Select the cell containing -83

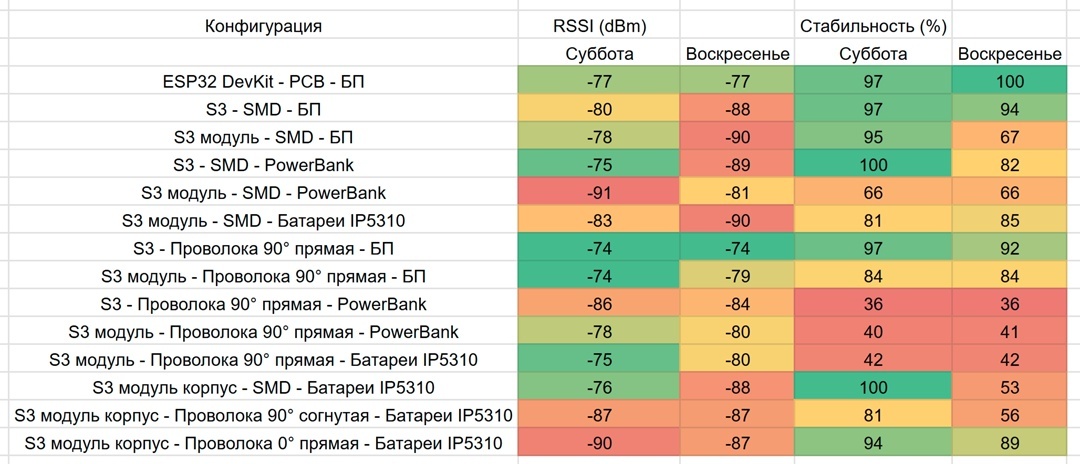pos(599,220)
